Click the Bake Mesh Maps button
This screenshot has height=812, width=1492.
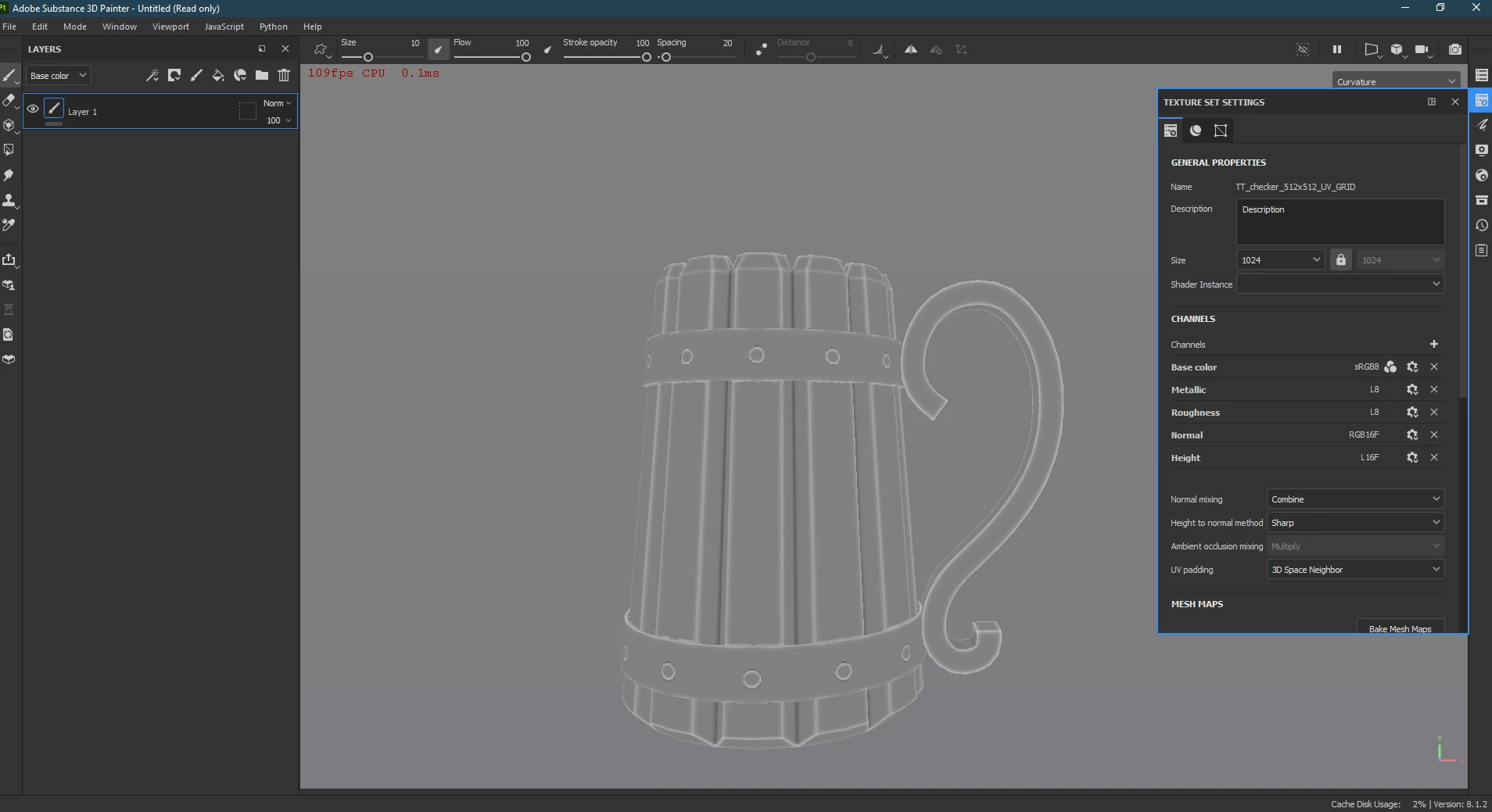[1400, 628]
